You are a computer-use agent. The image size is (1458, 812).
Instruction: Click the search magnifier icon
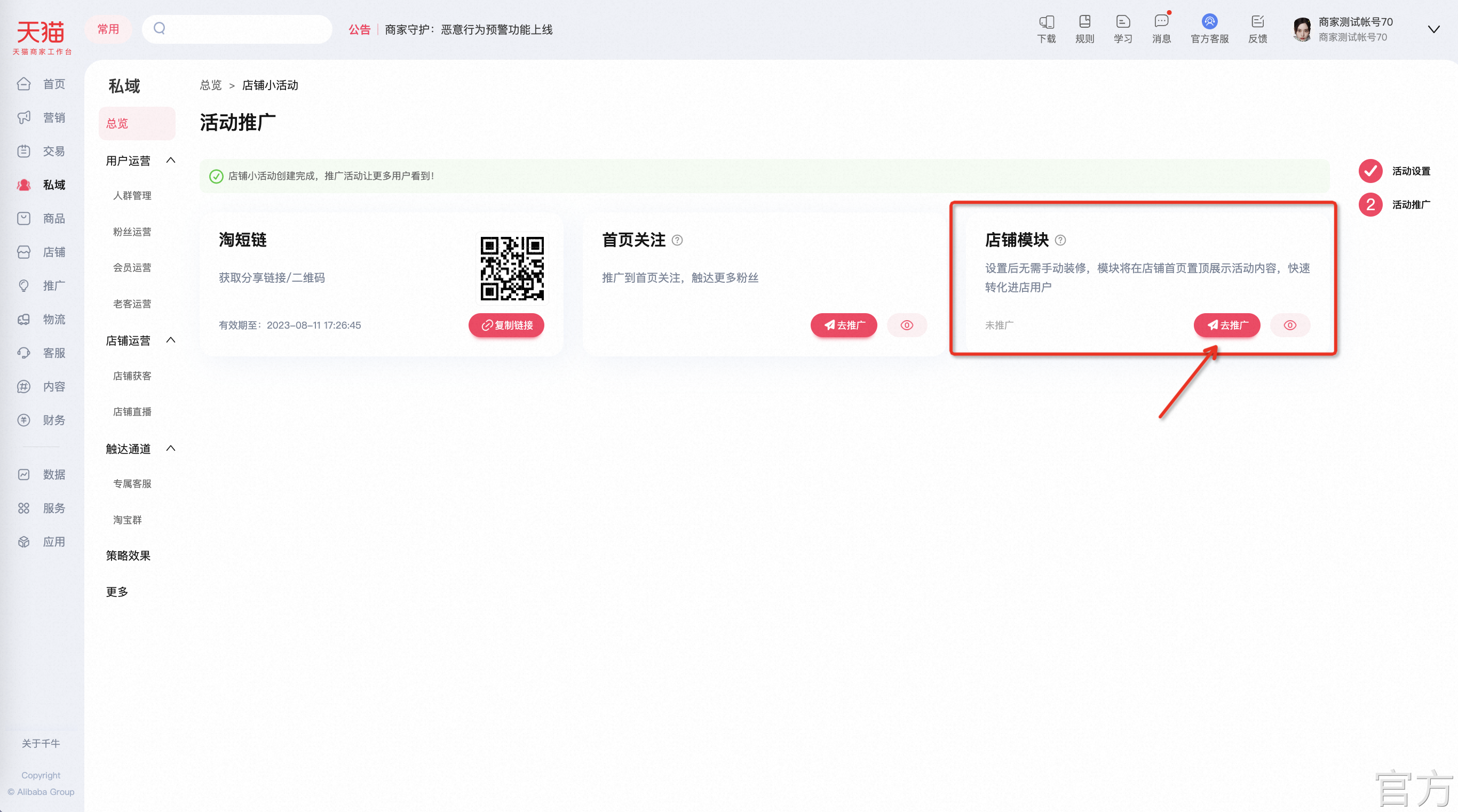coord(160,28)
